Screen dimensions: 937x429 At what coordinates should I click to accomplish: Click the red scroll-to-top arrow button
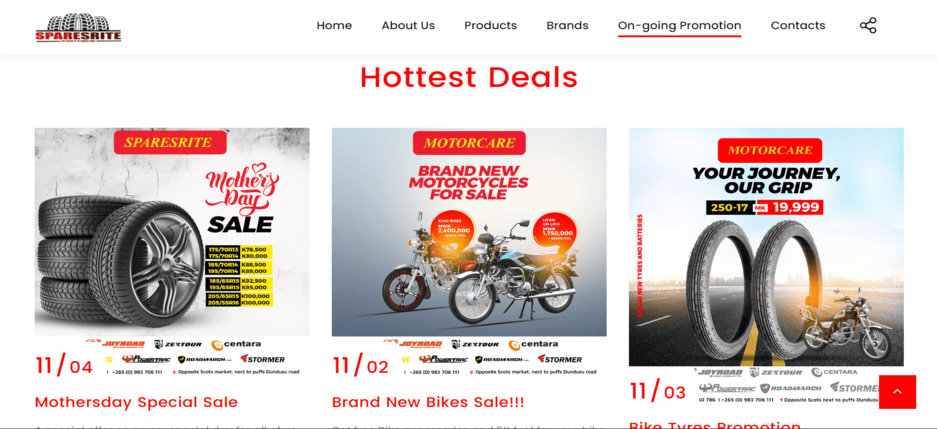tap(897, 392)
